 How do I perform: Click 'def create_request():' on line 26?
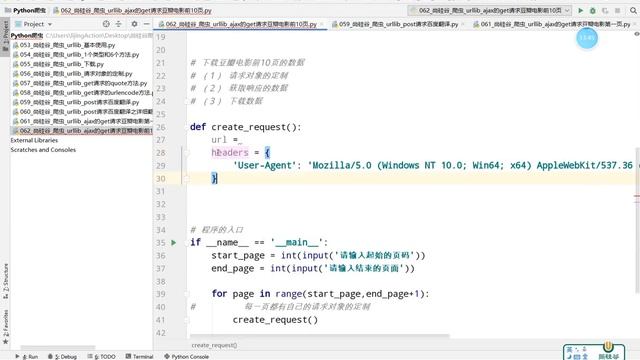(245, 127)
